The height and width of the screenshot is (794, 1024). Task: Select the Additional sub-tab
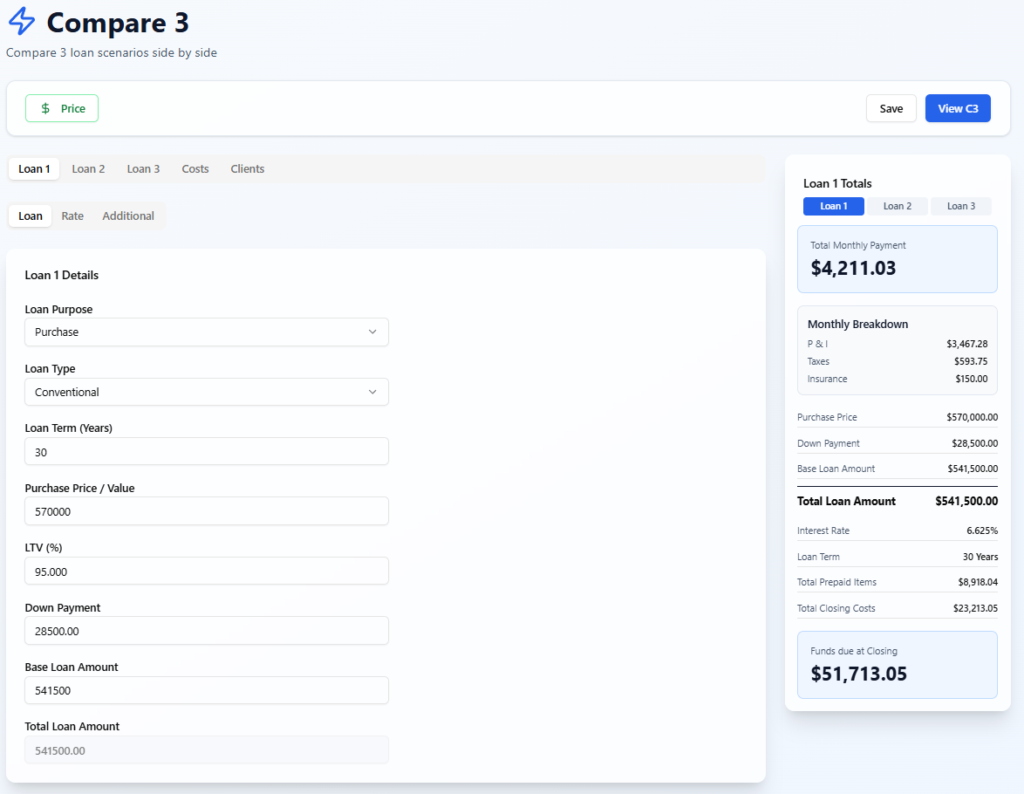[128, 216]
